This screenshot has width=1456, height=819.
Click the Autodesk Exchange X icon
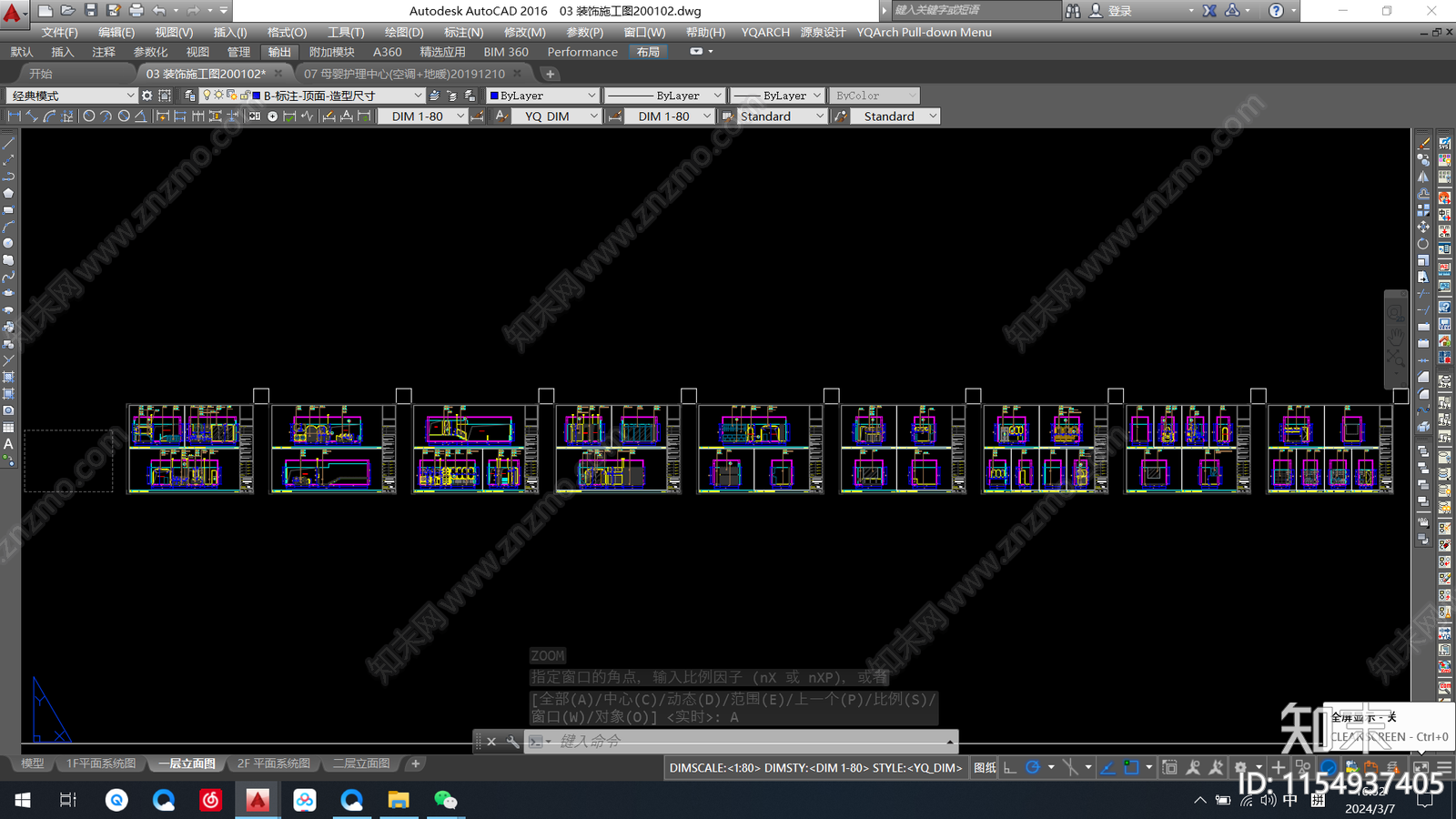click(x=1209, y=11)
